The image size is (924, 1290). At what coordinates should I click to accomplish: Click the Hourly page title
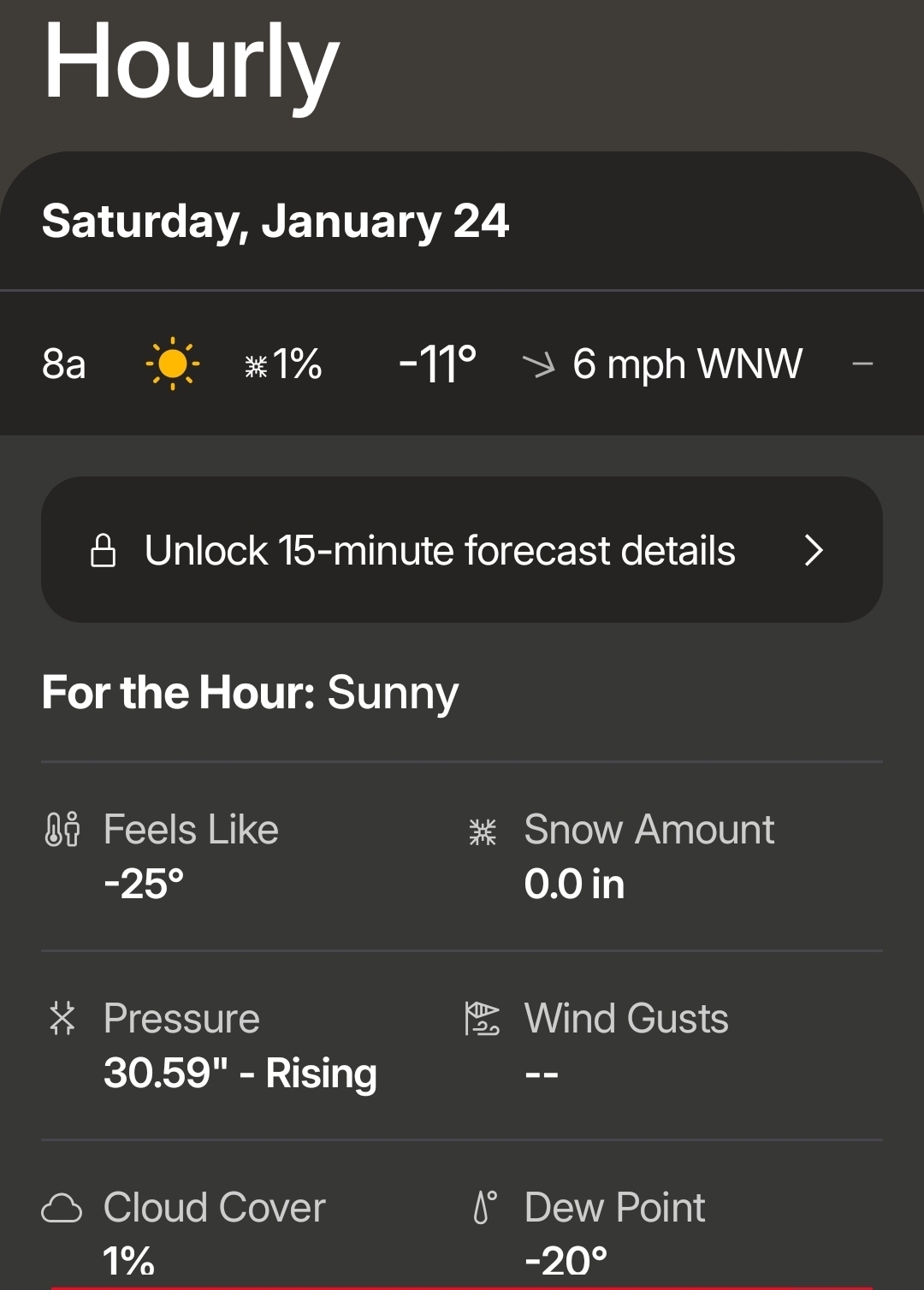click(x=192, y=63)
